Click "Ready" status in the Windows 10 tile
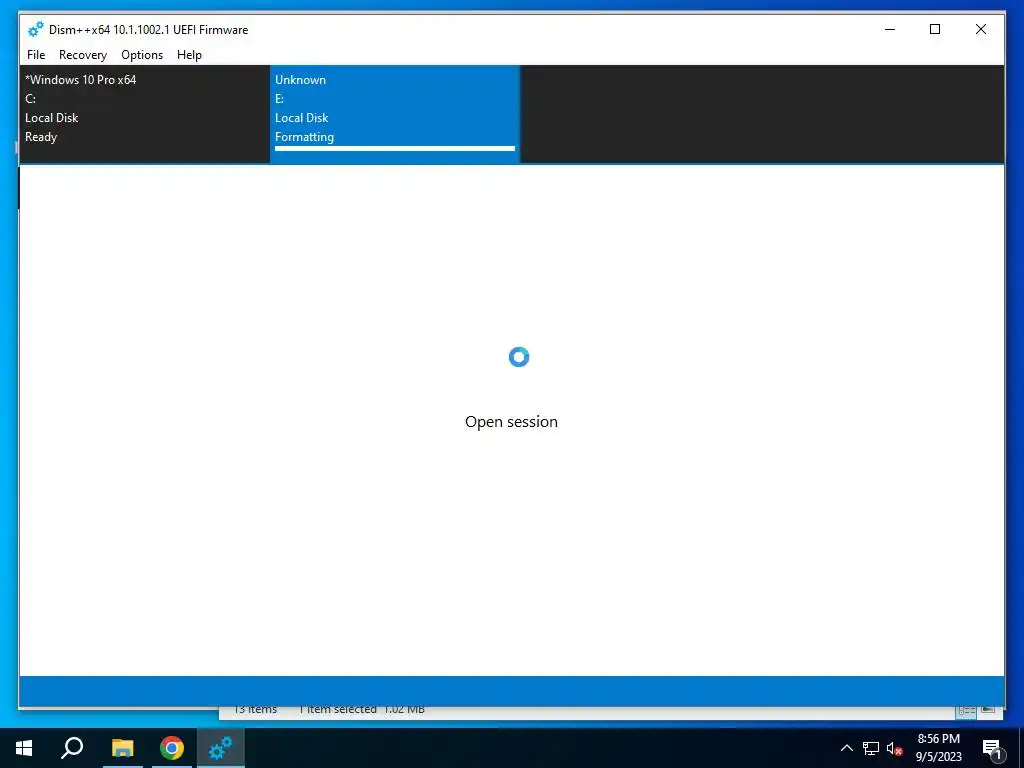This screenshot has width=1024, height=768. 41,137
